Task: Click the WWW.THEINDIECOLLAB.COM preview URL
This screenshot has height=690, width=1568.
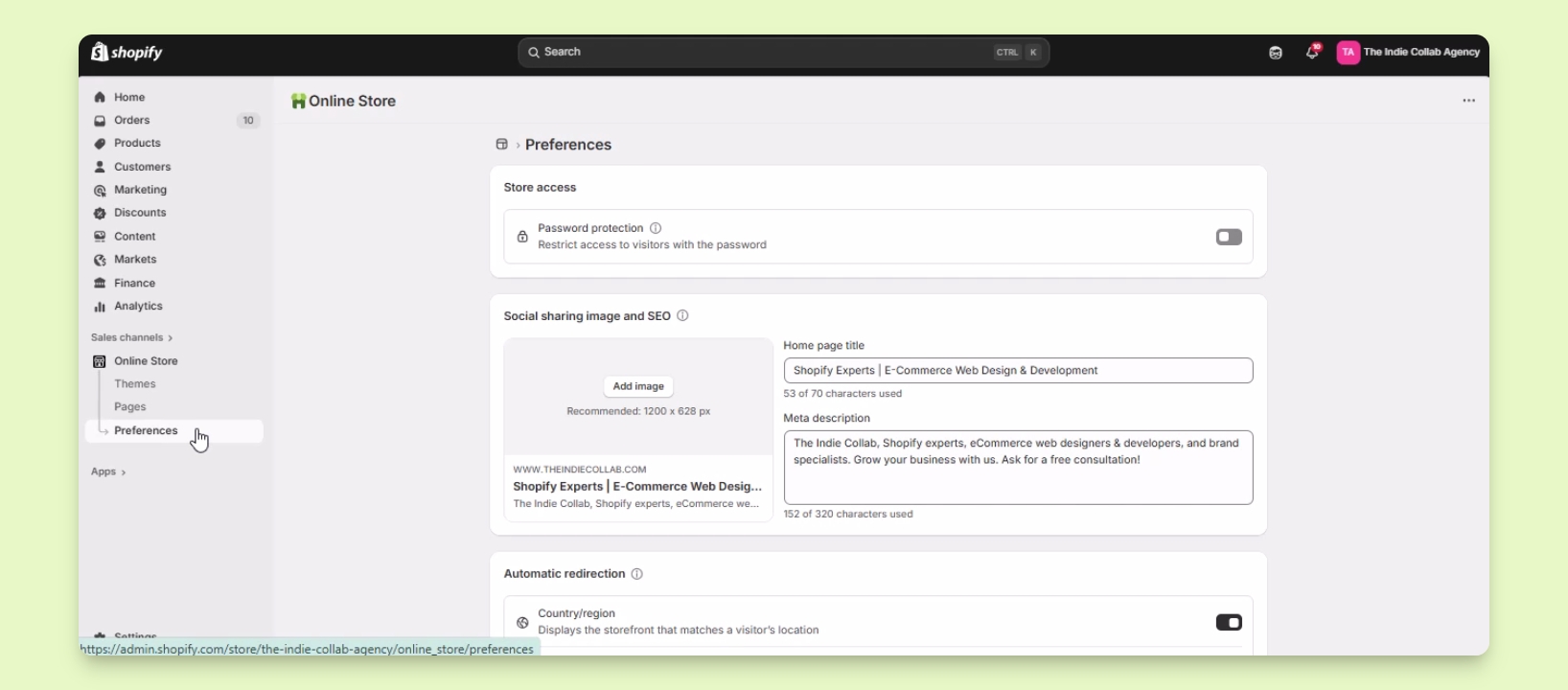Action: tap(580, 470)
